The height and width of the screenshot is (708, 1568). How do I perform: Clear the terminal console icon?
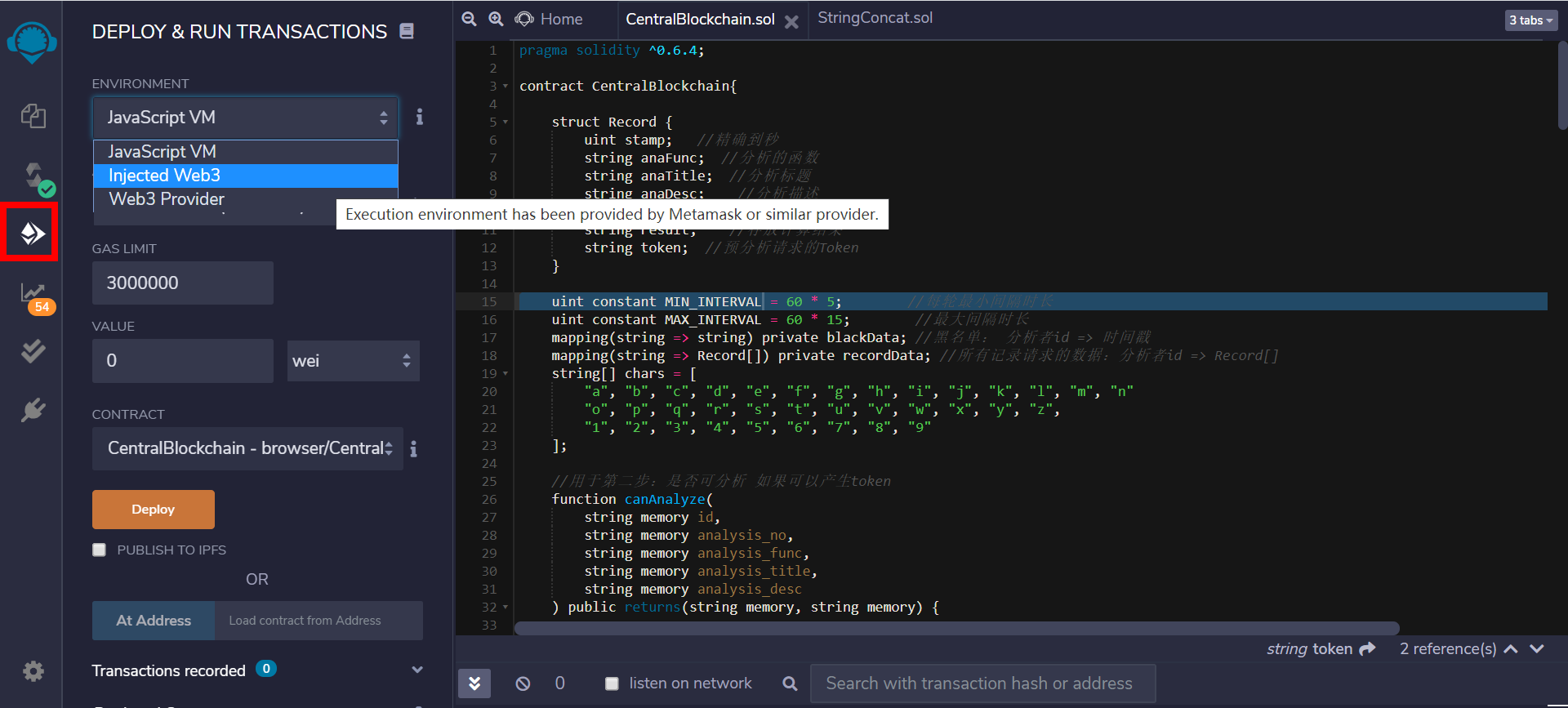tap(523, 684)
